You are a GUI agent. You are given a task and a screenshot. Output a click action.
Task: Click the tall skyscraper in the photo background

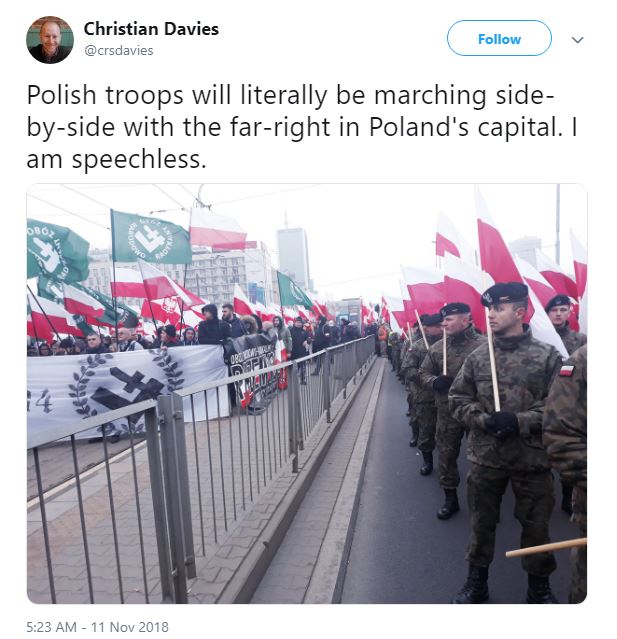[x=293, y=257]
